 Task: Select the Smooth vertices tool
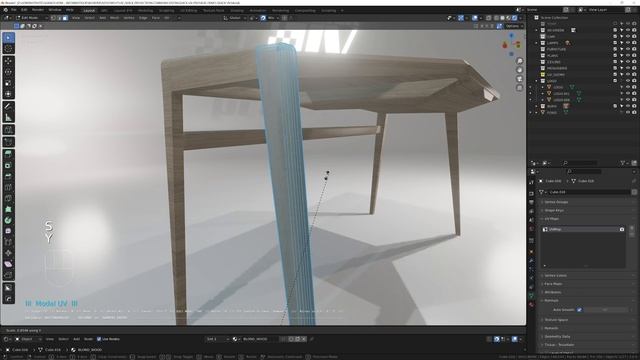tap(9, 231)
